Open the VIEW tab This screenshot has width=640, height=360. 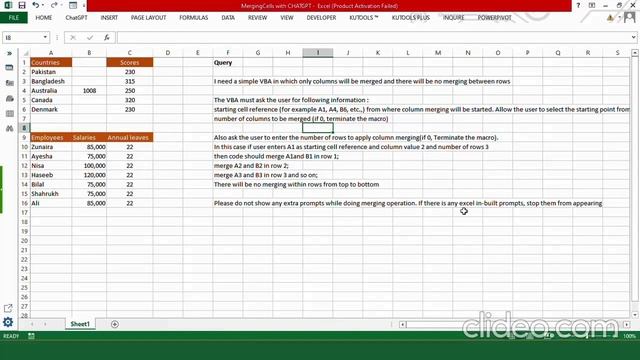(287, 18)
